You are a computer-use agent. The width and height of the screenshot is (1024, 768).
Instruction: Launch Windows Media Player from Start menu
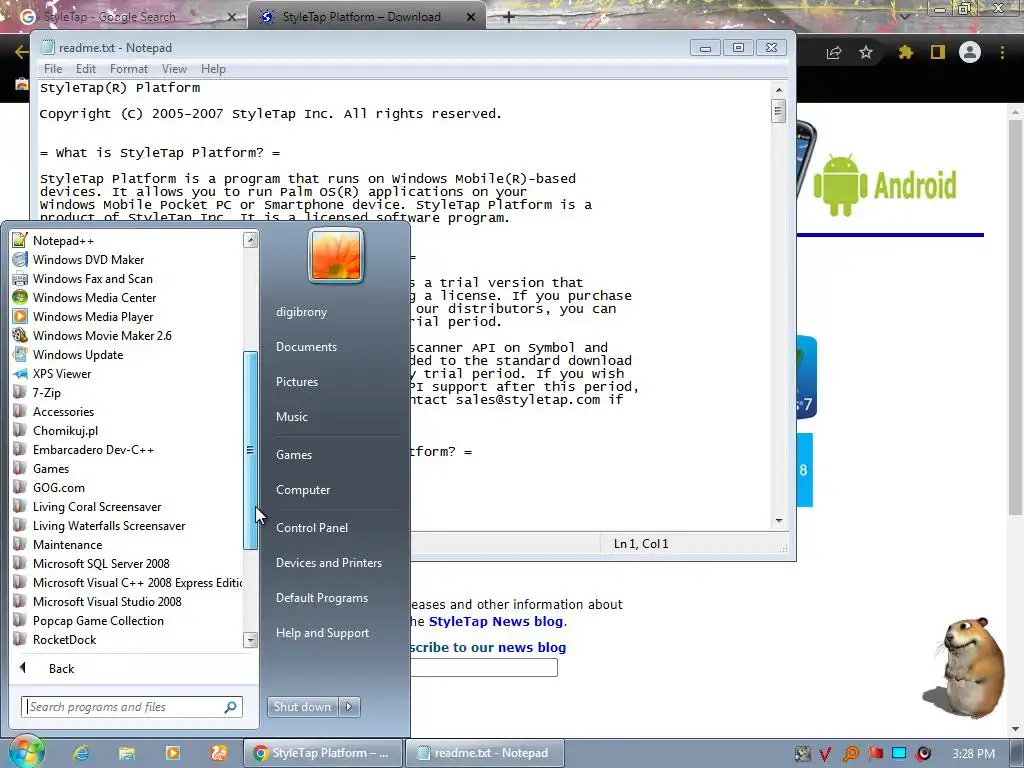pyautogui.click(x=93, y=316)
